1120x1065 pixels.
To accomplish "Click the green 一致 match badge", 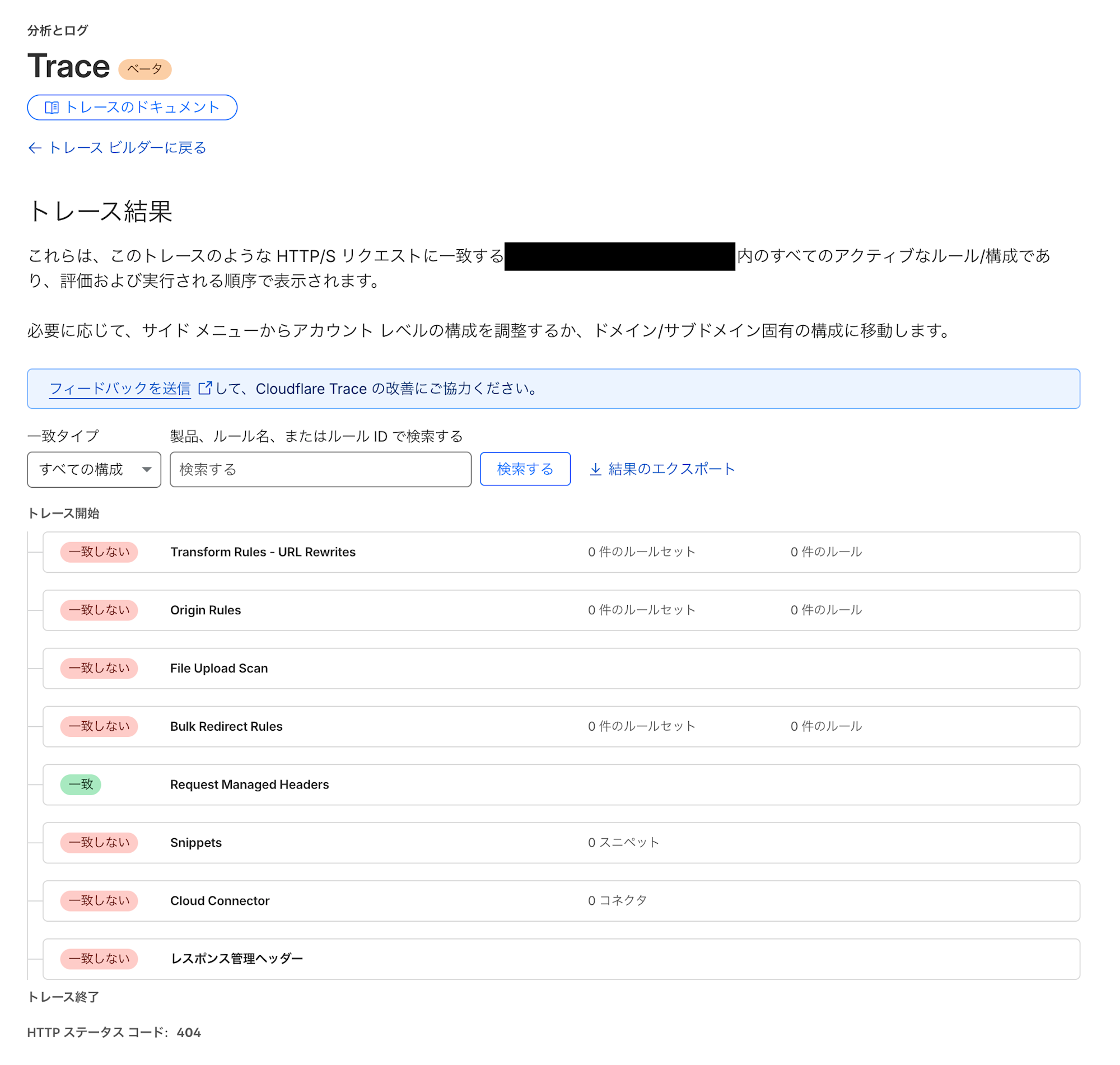I will (x=81, y=784).
